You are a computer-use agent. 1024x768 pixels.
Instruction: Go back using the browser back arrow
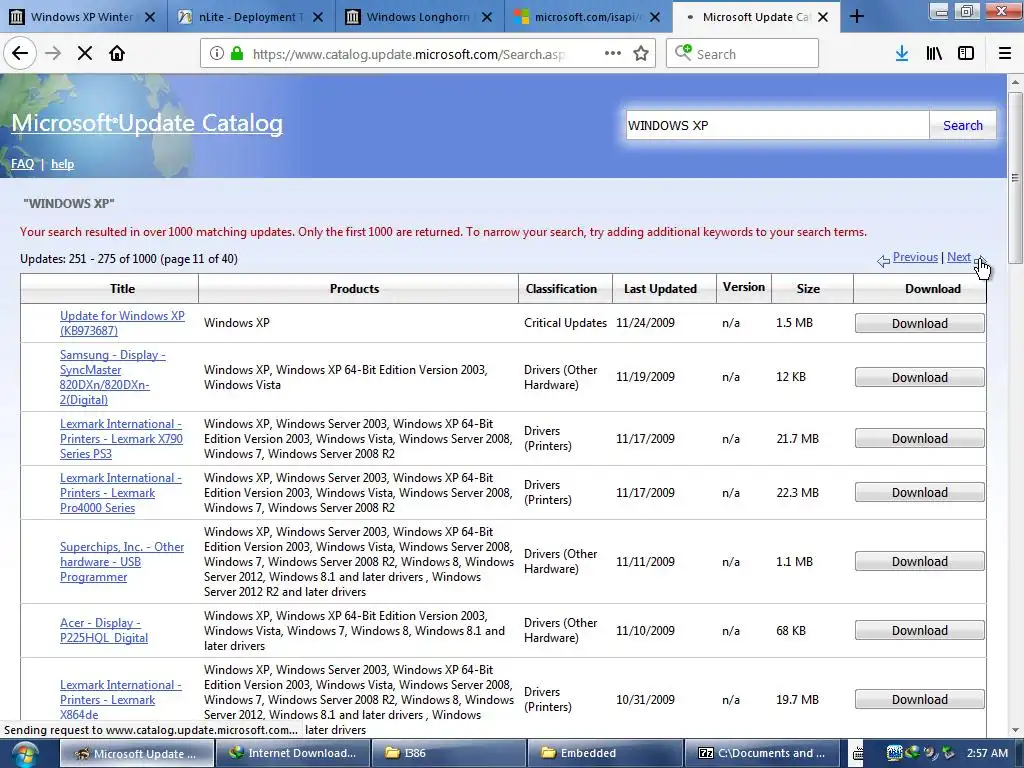tap(20, 54)
